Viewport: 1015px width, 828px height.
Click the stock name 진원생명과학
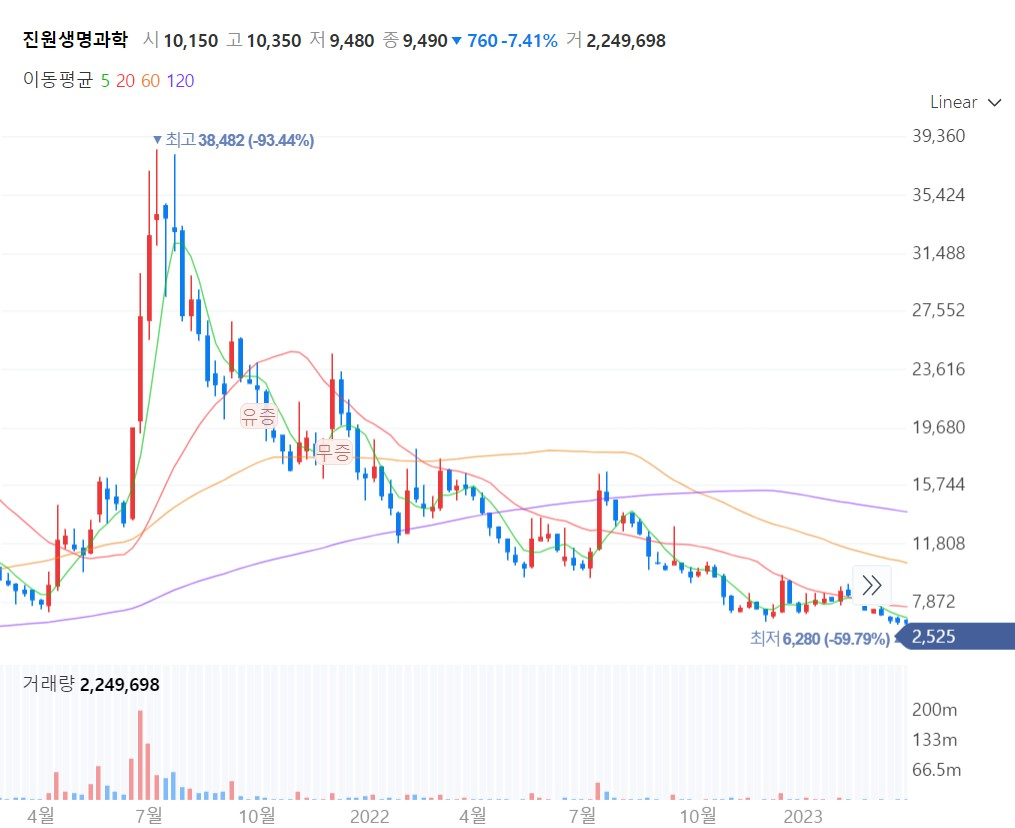[75, 40]
